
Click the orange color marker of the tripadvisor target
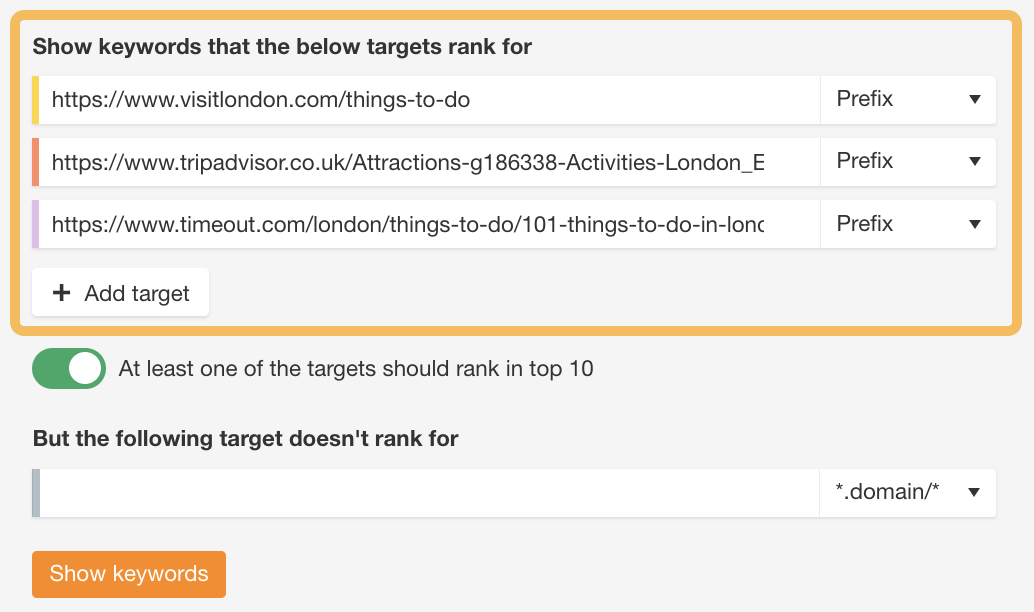coord(36,162)
